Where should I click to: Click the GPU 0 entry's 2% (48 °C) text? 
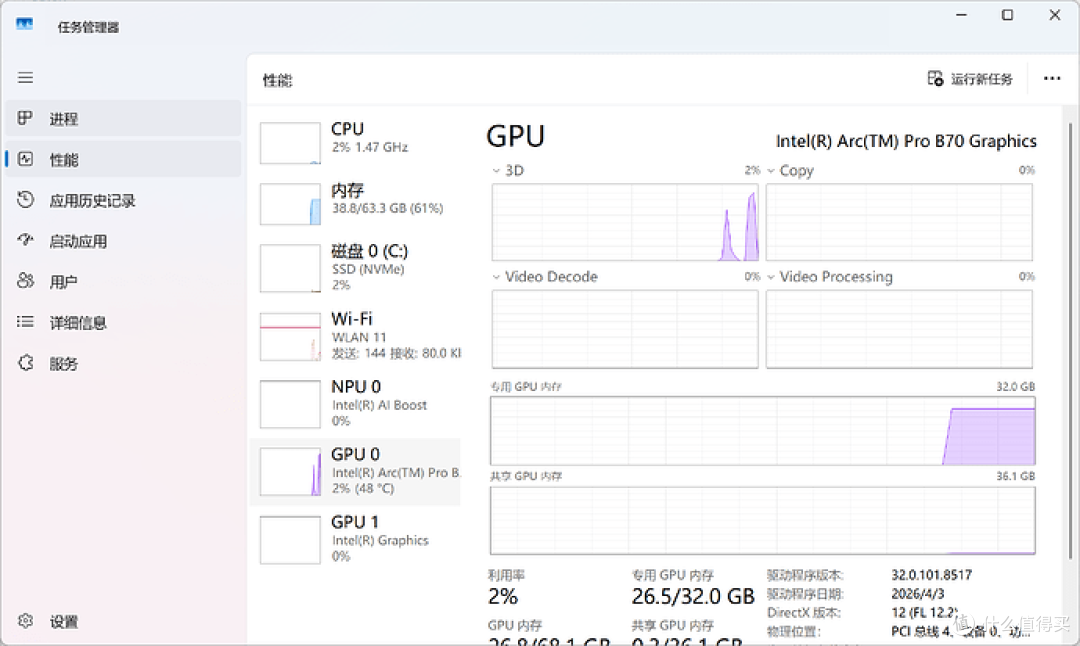pos(363,488)
